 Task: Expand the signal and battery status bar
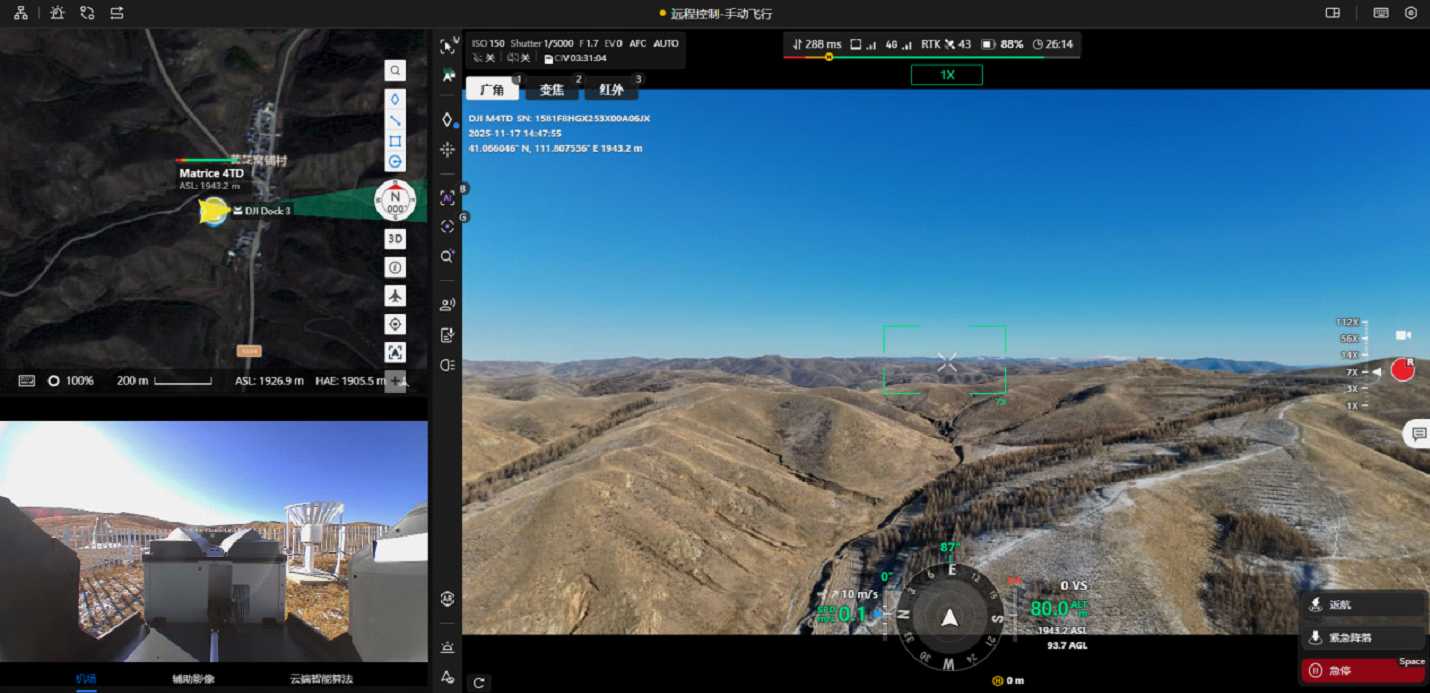[931, 45]
